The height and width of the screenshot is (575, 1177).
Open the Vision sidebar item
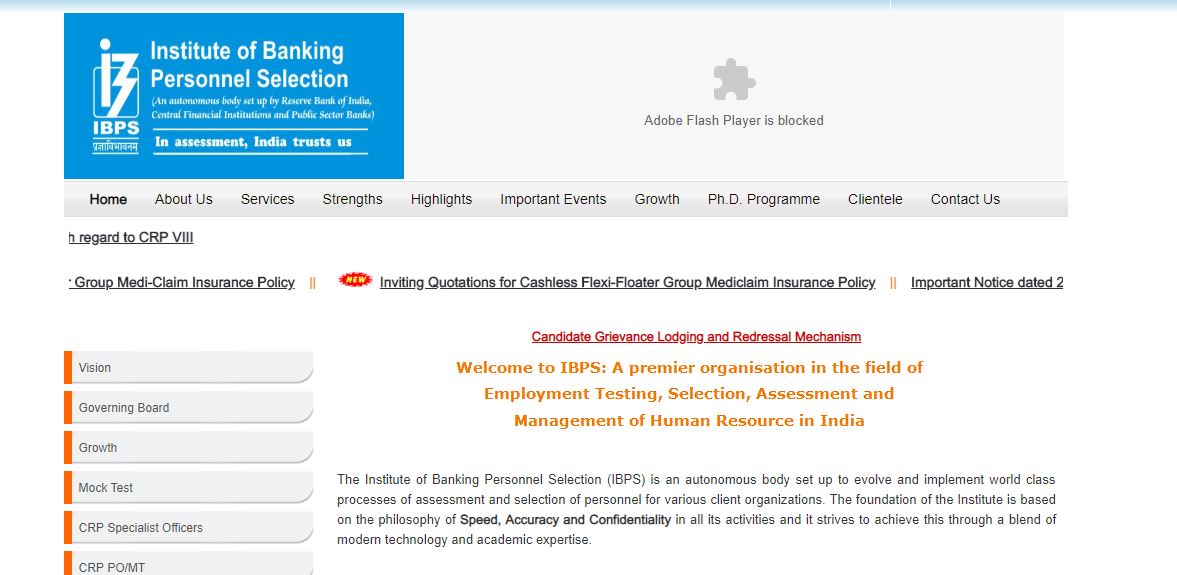[x=188, y=368]
